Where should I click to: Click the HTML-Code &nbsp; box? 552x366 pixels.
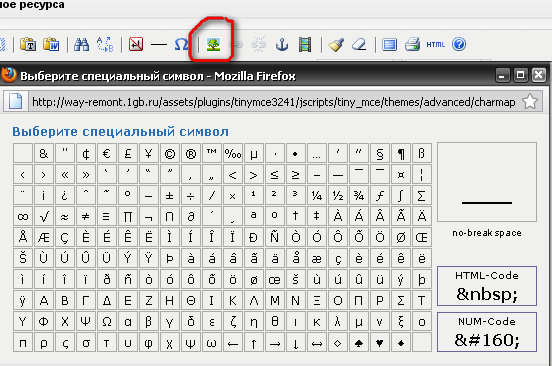point(487,286)
